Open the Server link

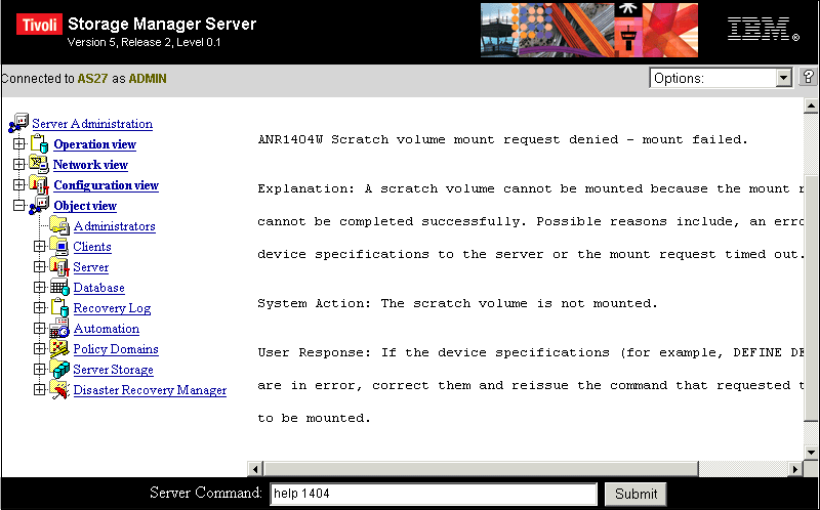tap(91, 267)
